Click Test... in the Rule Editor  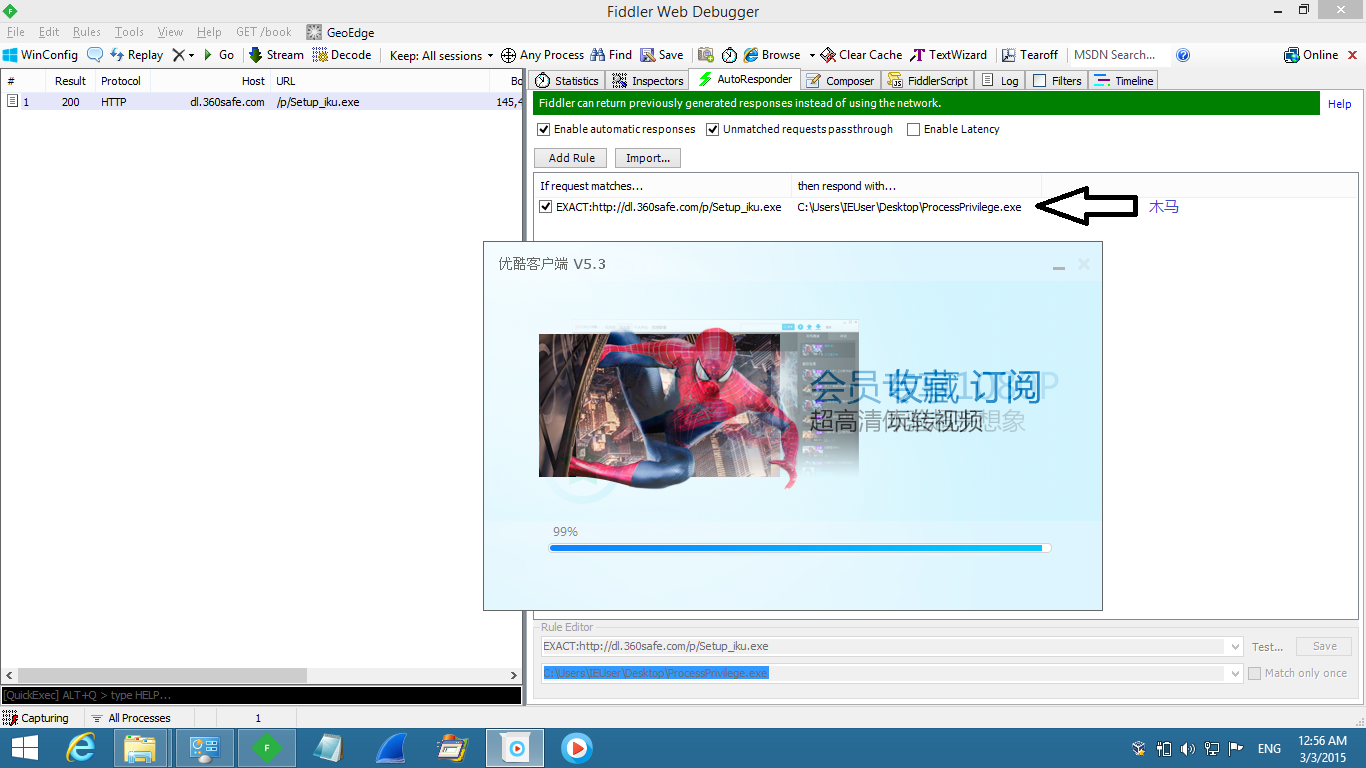coord(1267,647)
